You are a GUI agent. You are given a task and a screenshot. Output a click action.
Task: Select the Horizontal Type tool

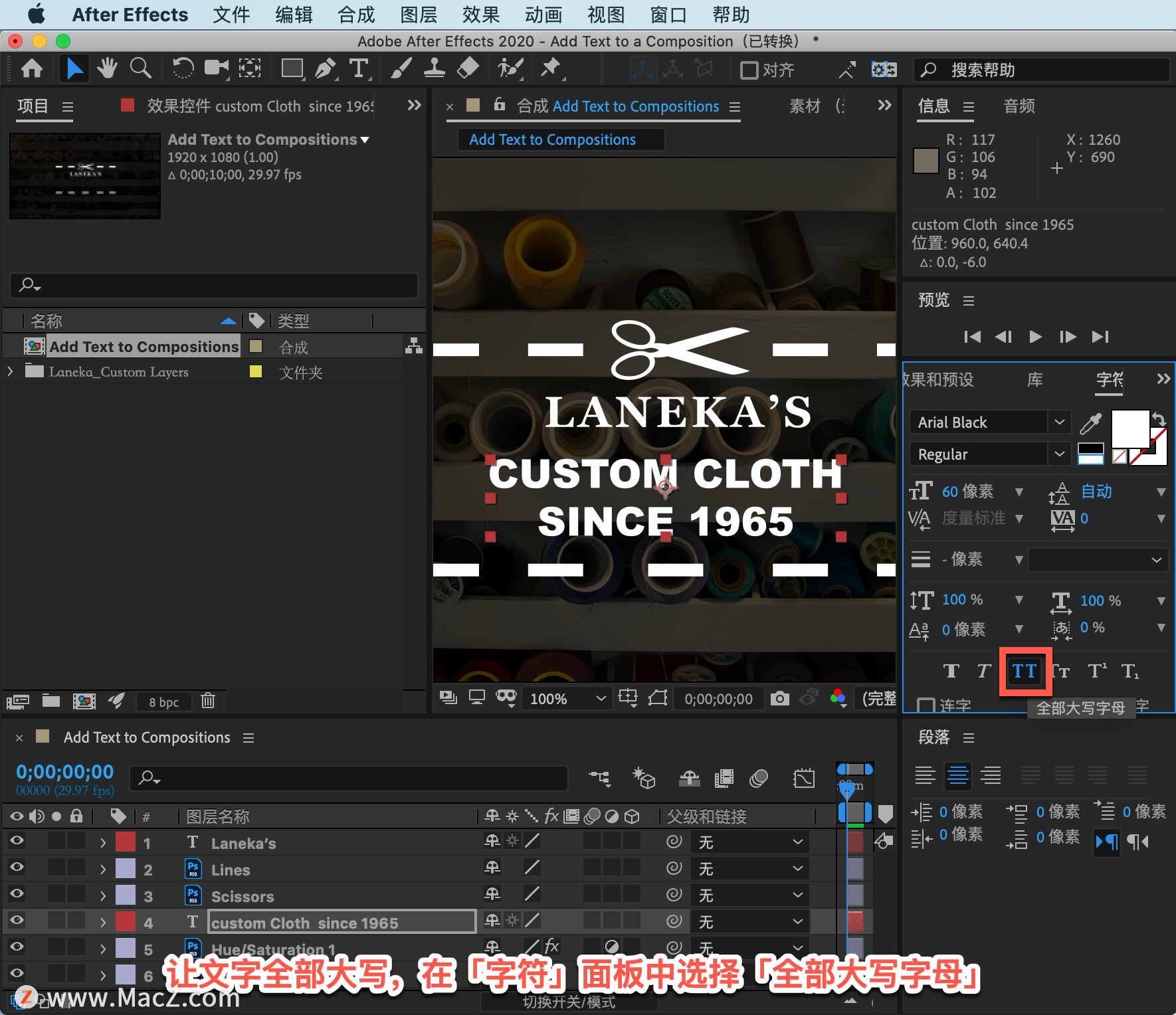pos(359,68)
